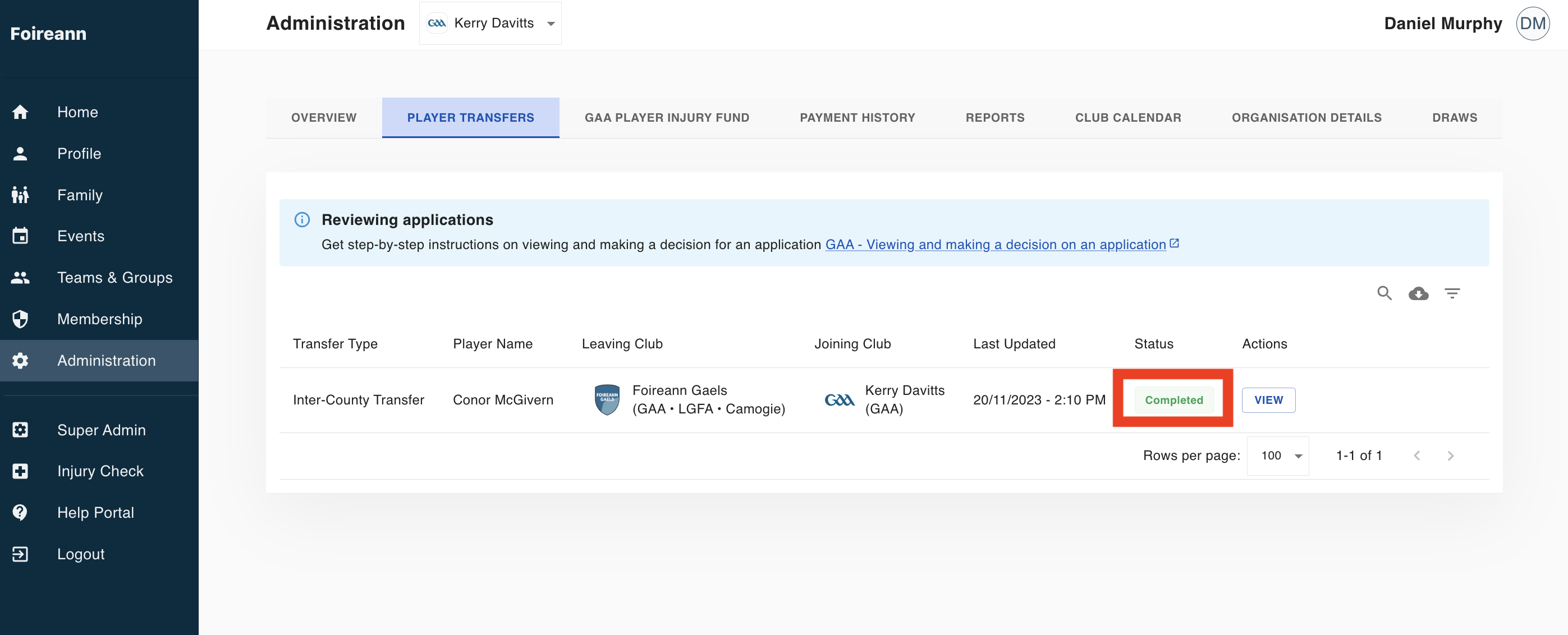Click the Foireann Gaels club crest

[x=607, y=399]
